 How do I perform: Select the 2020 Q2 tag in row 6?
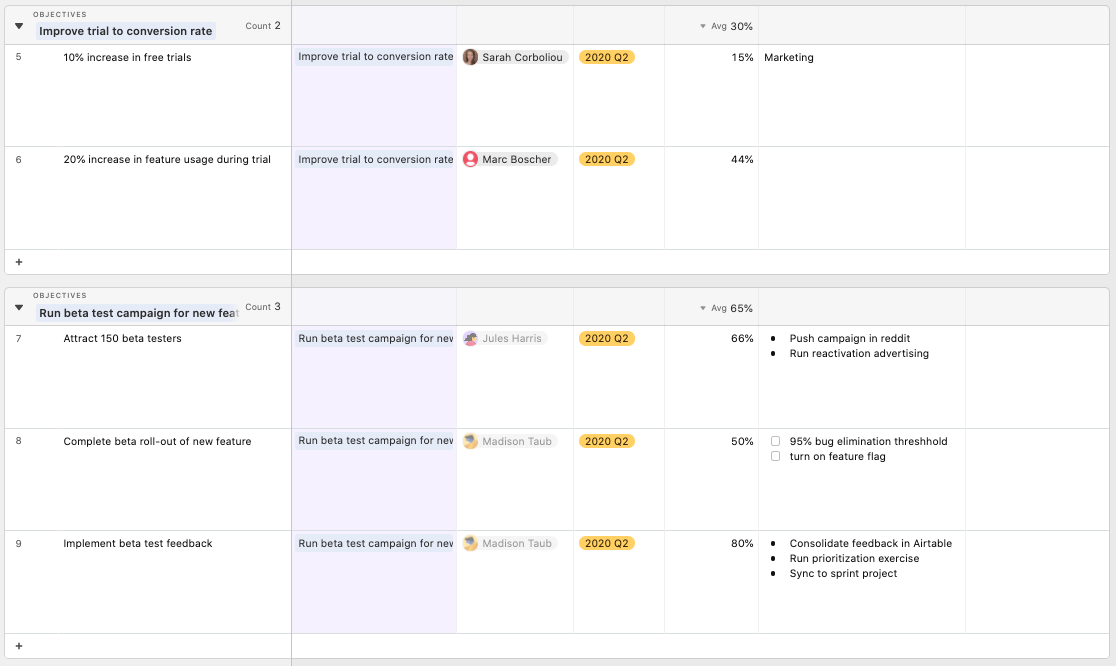(x=606, y=159)
